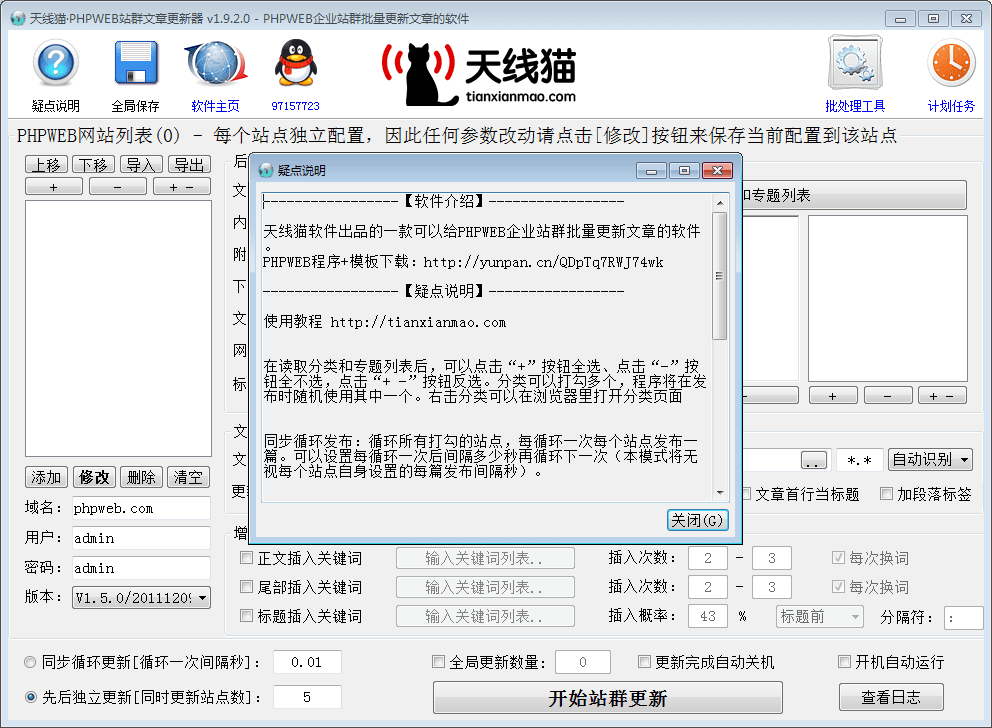
Task: Click the 分隔符 input field
Action: coord(964,617)
